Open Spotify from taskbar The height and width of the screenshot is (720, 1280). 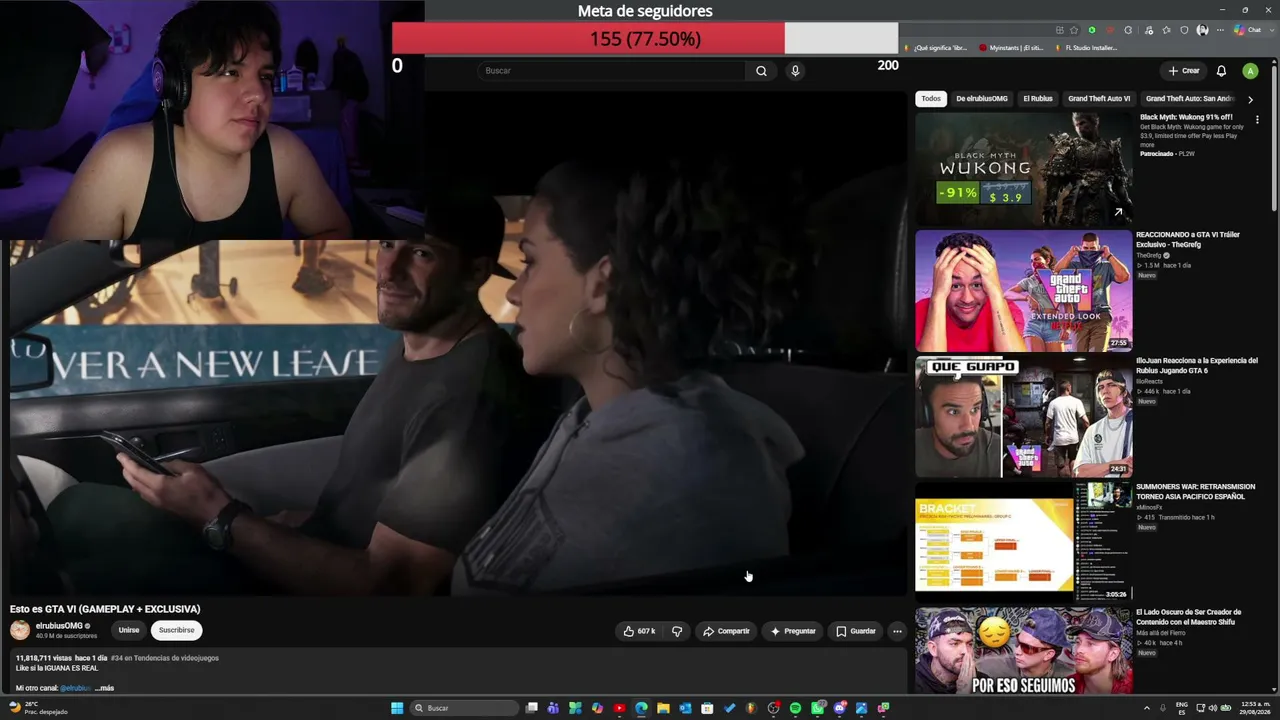click(x=795, y=708)
